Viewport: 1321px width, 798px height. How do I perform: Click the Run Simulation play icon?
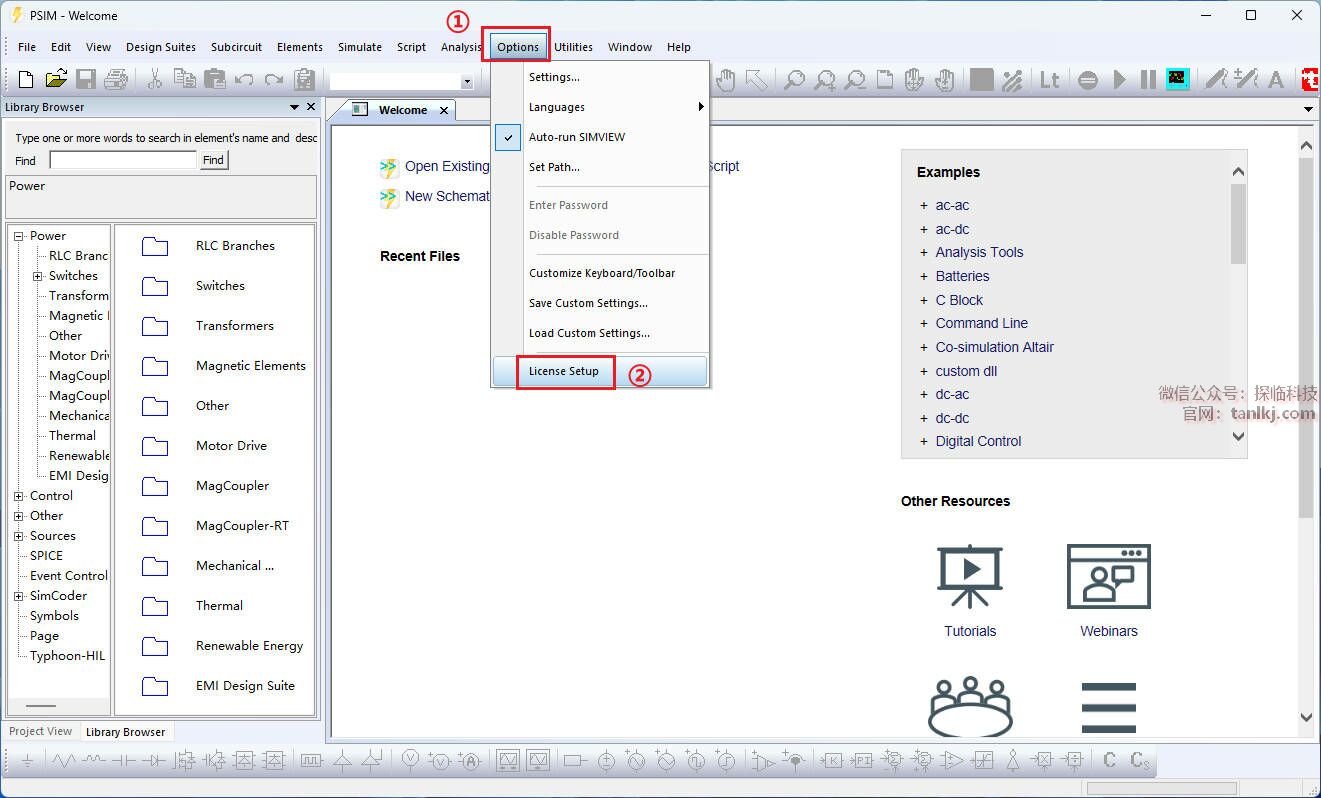point(1119,80)
